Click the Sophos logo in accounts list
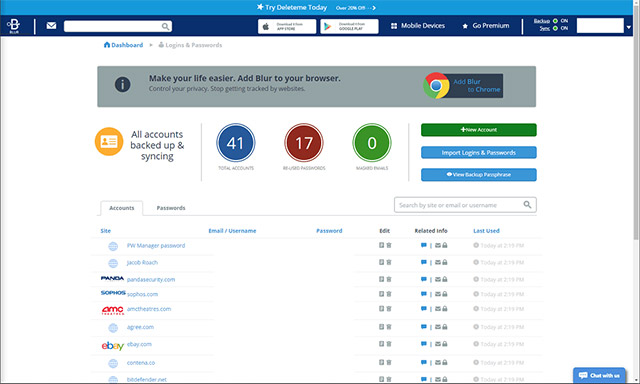The image size is (640, 384). click(113, 293)
